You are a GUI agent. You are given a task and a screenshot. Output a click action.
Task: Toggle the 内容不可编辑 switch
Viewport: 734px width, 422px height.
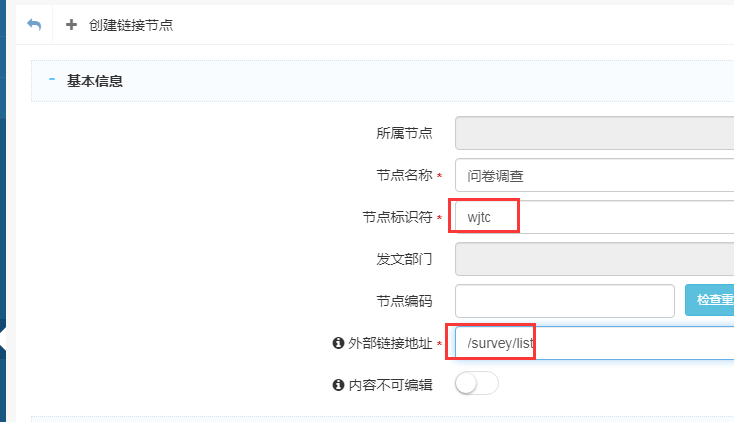click(476, 385)
